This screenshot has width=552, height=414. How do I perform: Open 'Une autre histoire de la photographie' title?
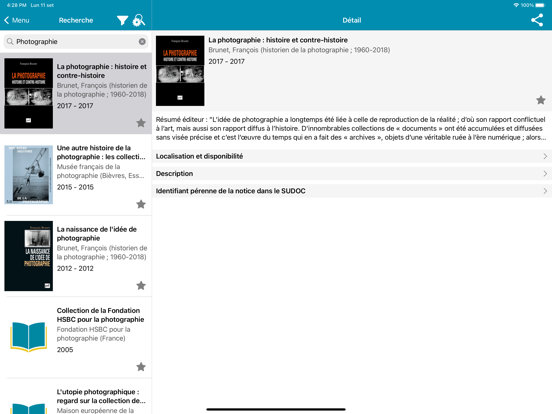pos(101,152)
